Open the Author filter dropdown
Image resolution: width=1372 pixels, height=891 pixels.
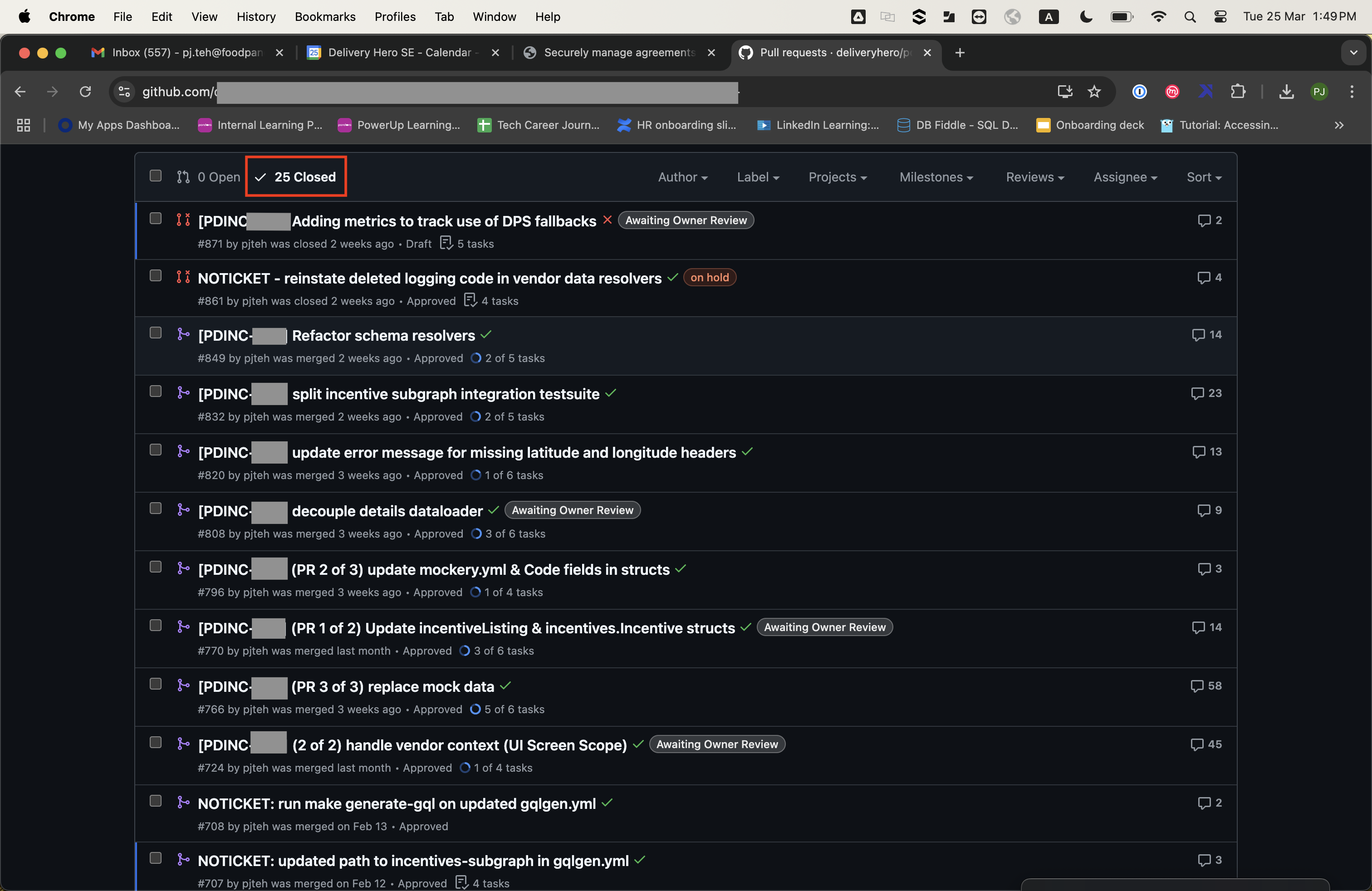coord(682,177)
